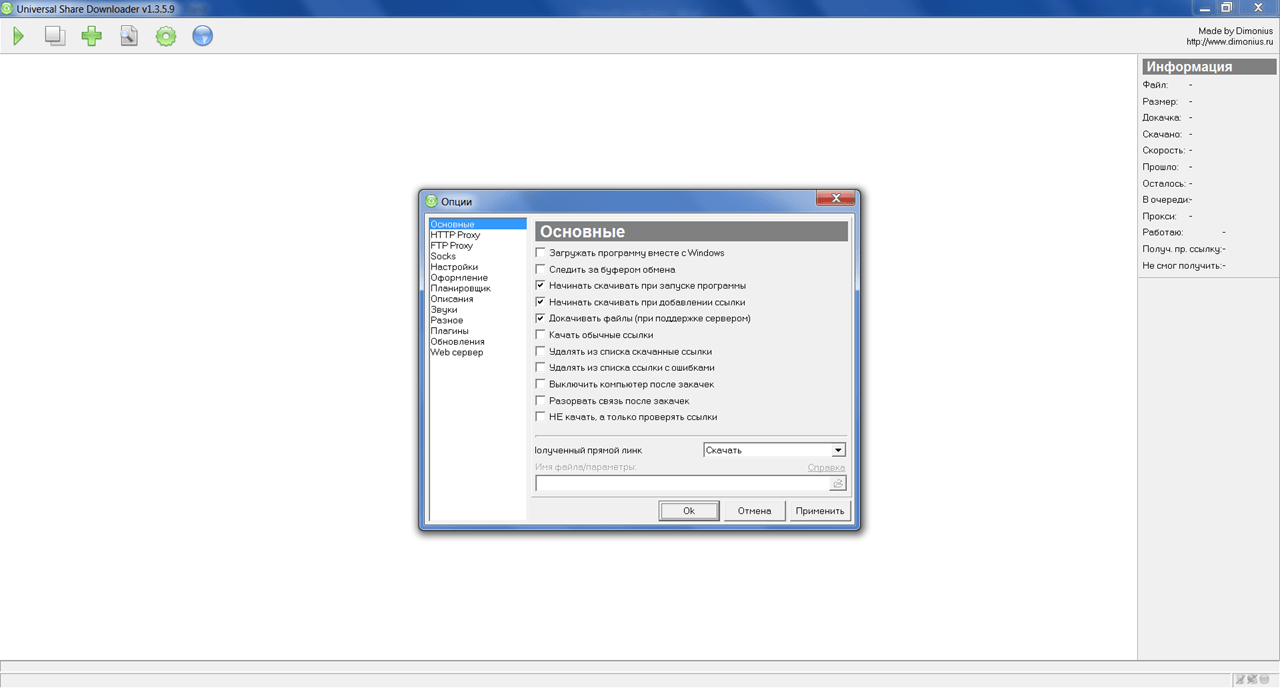The image size is (1280, 688).
Task: Click the Информация panel header
Action: click(x=1208, y=67)
